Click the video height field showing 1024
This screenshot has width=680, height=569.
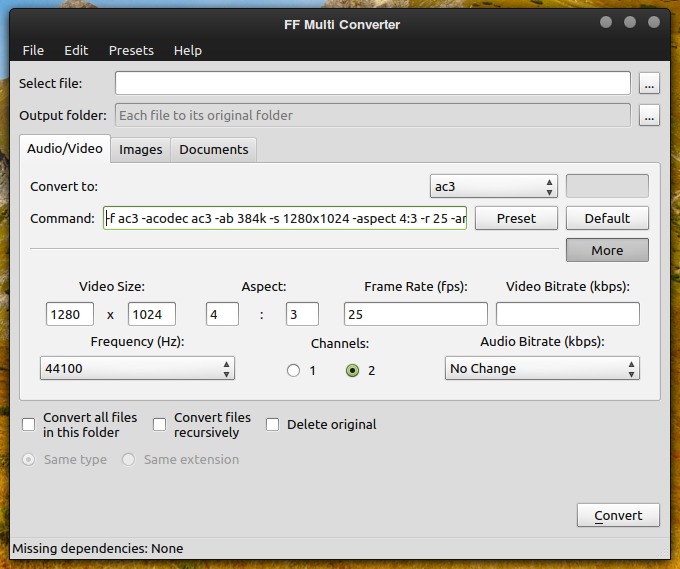(x=152, y=314)
